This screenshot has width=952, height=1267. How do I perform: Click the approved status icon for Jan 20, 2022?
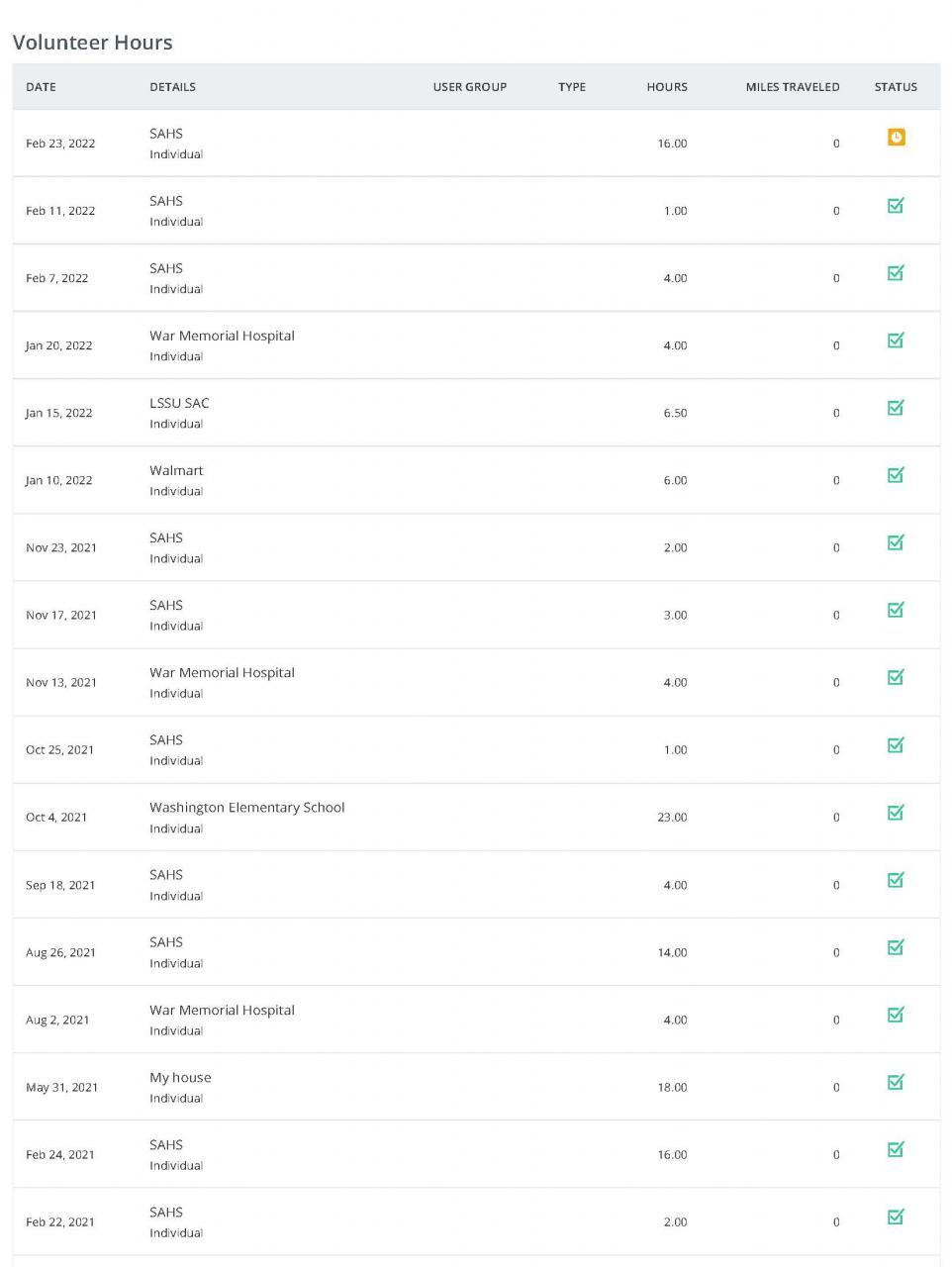896,341
